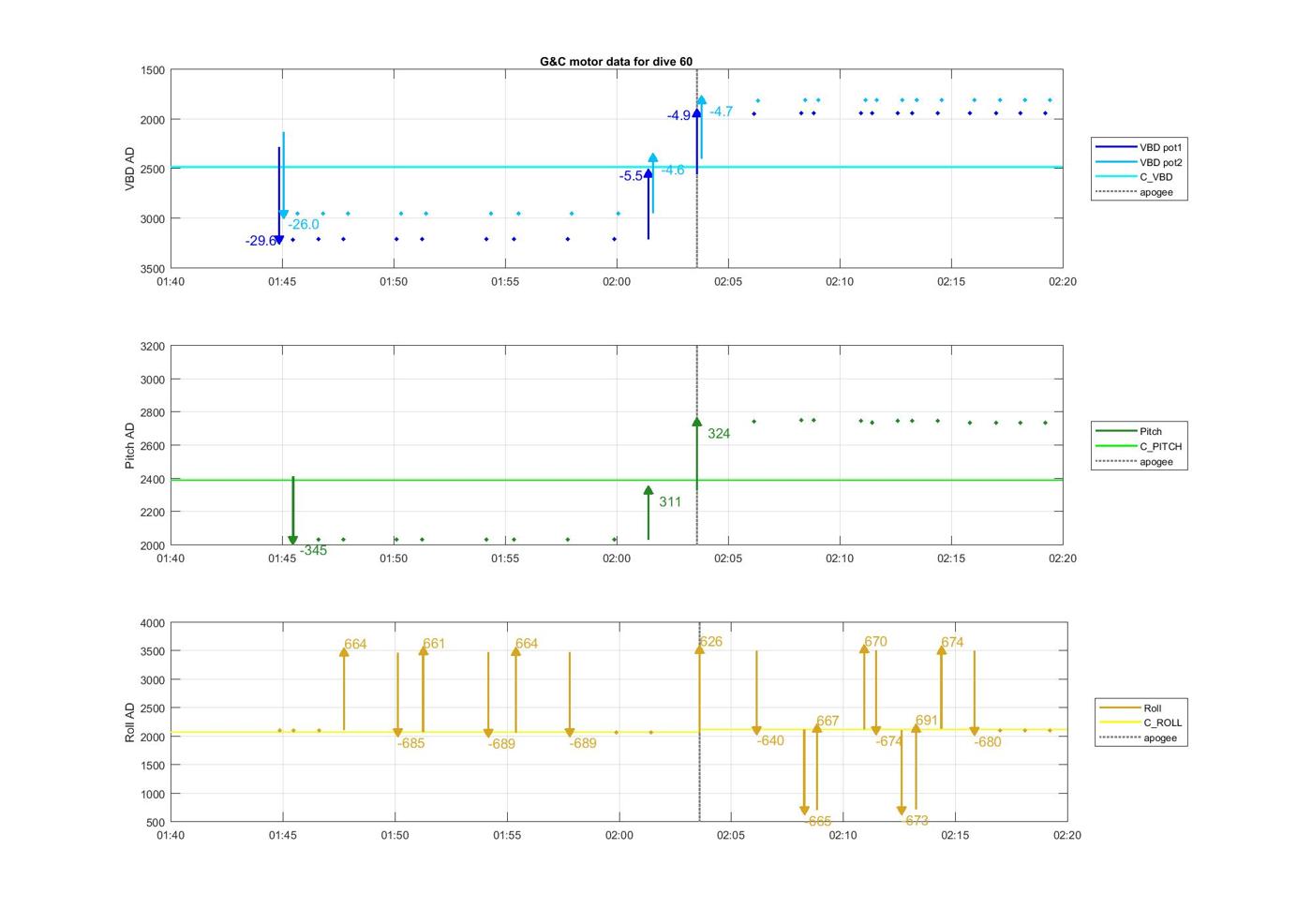Click the '01:50' time tick under Pitch plot
Viewport: 1312px width, 924px height.
(394, 559)
